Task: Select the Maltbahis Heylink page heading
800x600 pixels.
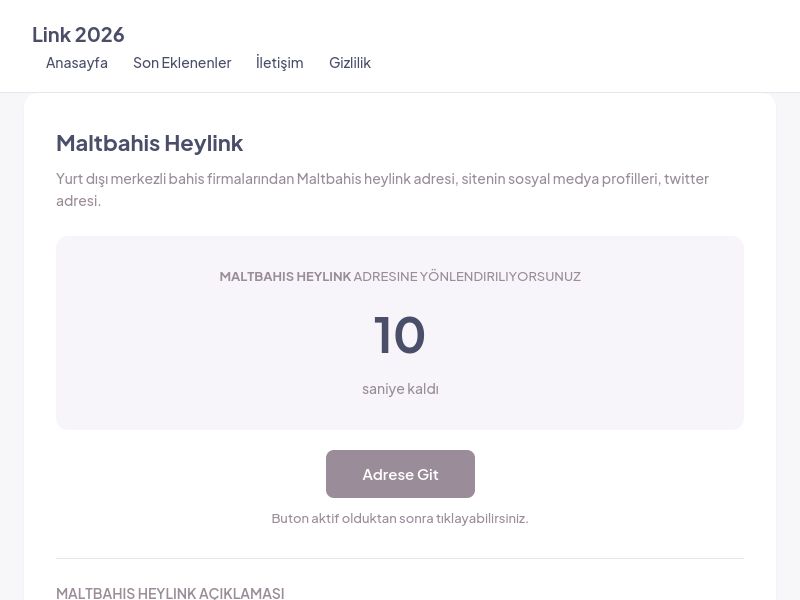Action: pyautogui.click(x=149, y=143)
